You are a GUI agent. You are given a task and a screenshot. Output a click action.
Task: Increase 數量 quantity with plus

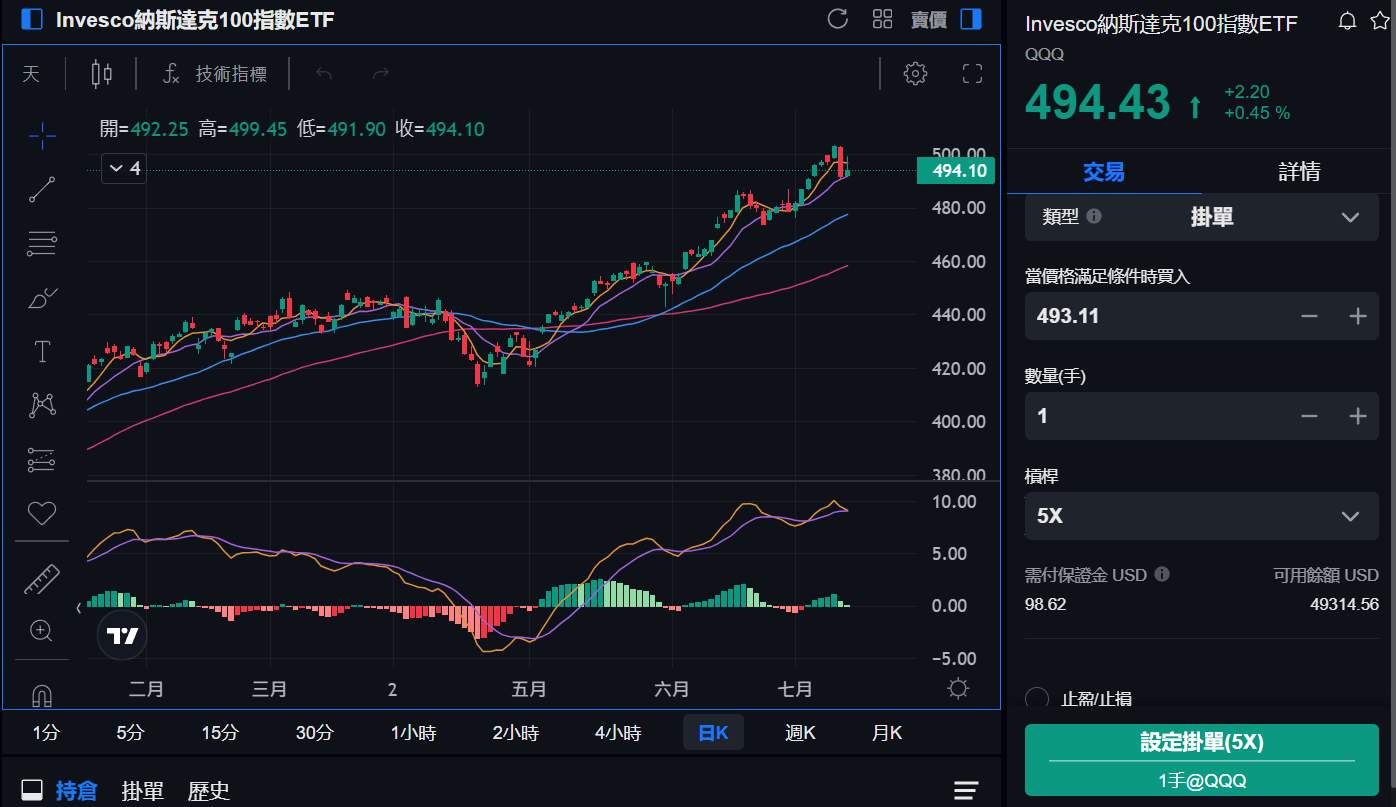[1357, 416]
